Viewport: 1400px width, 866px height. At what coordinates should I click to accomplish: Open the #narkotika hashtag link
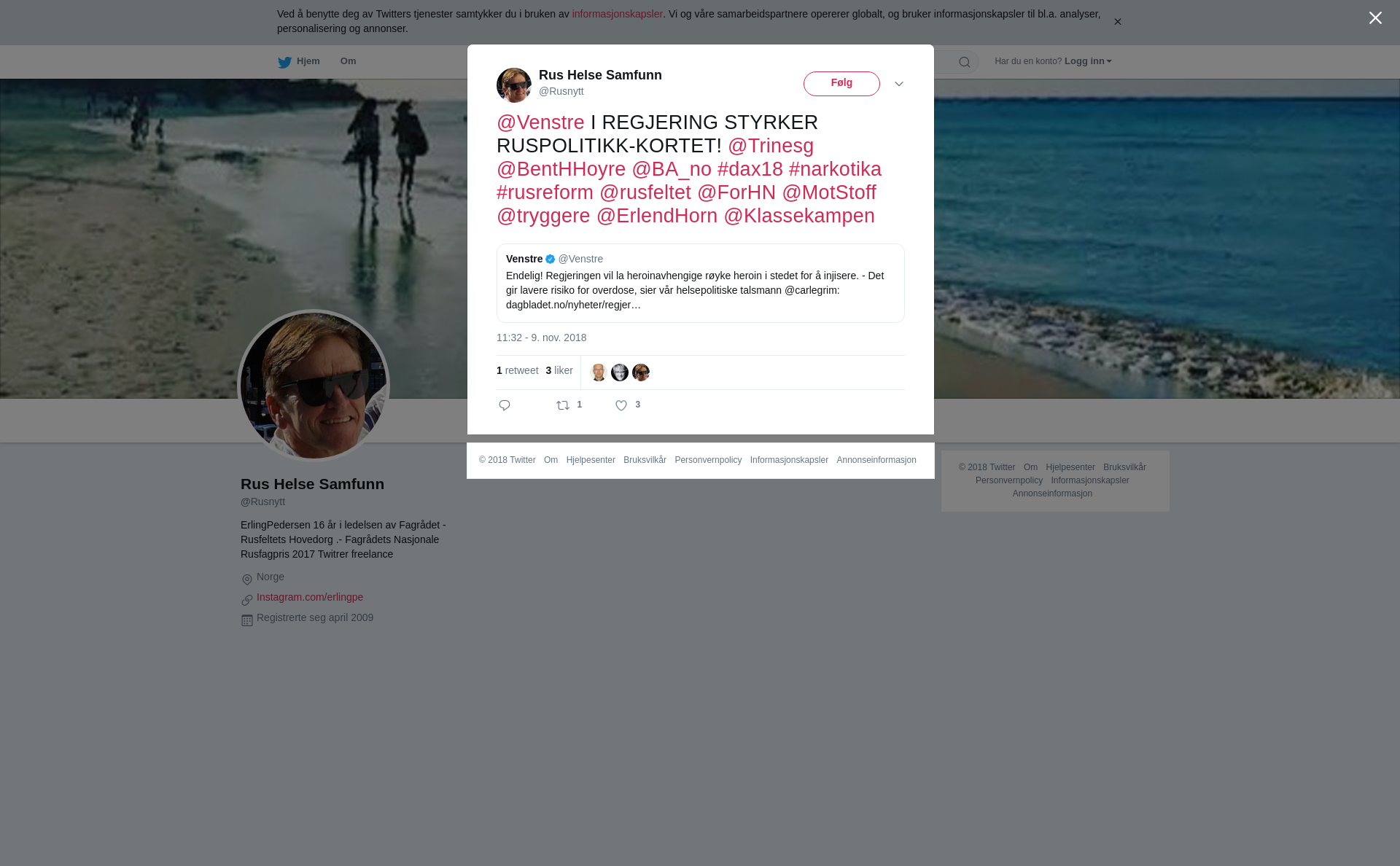[x=835, y=169]
